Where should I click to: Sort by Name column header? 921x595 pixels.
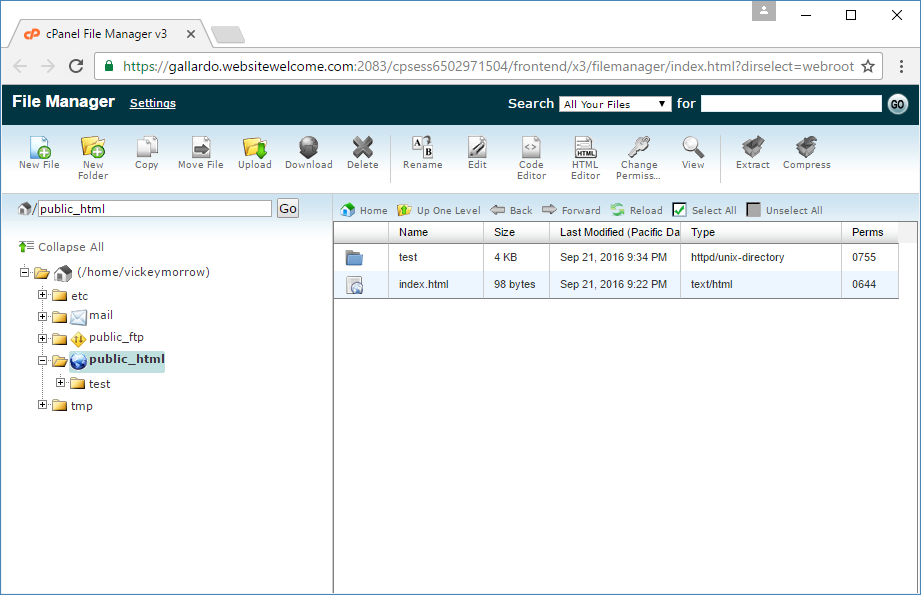click(436, 232)
